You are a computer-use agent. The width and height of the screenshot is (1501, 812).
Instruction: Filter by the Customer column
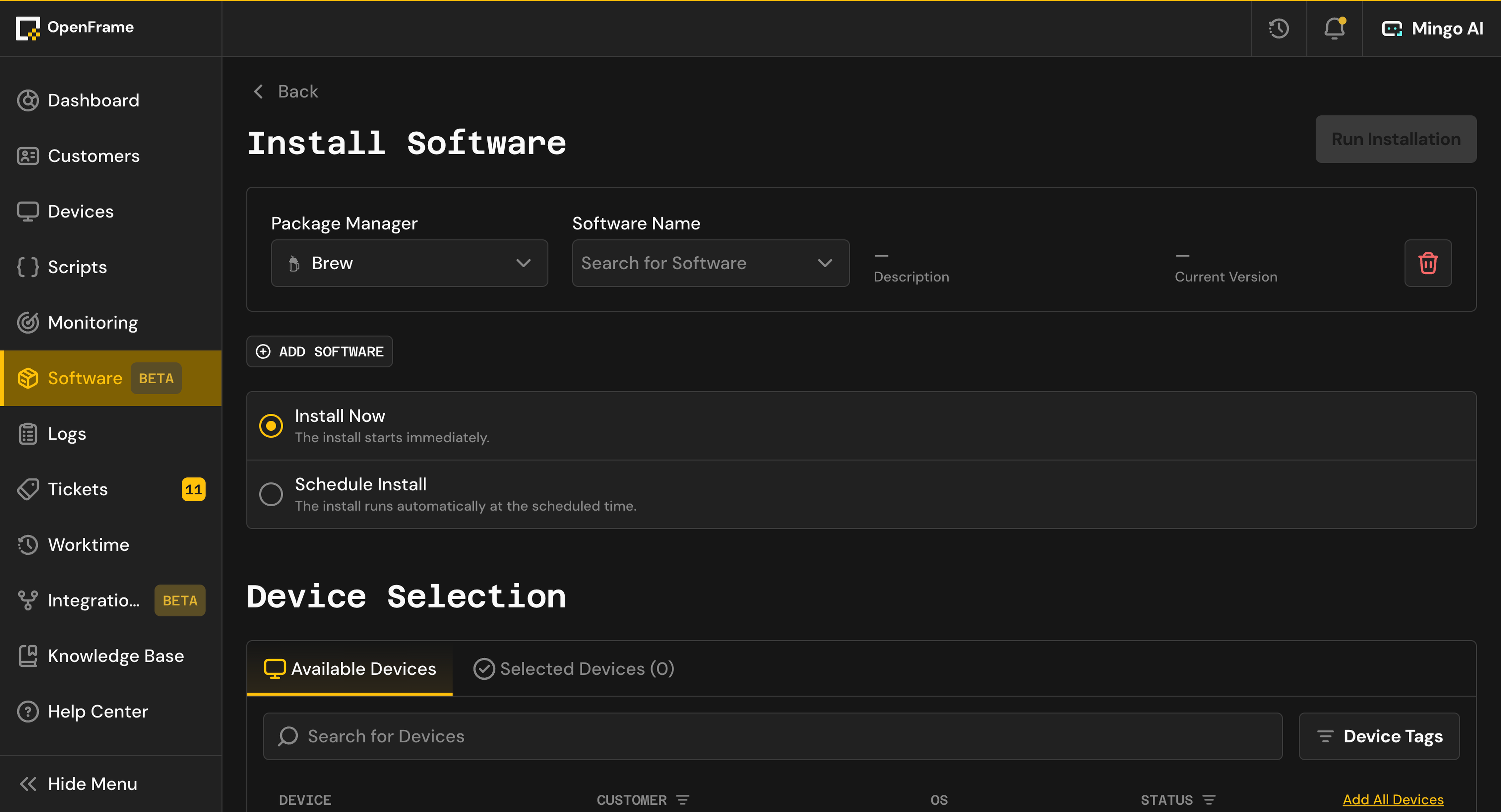[x=683, y=800]
